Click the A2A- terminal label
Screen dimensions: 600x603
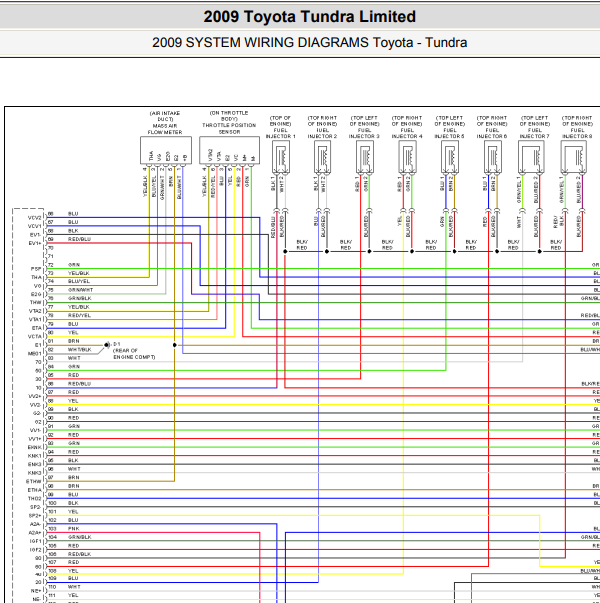[x=35, y=524]
